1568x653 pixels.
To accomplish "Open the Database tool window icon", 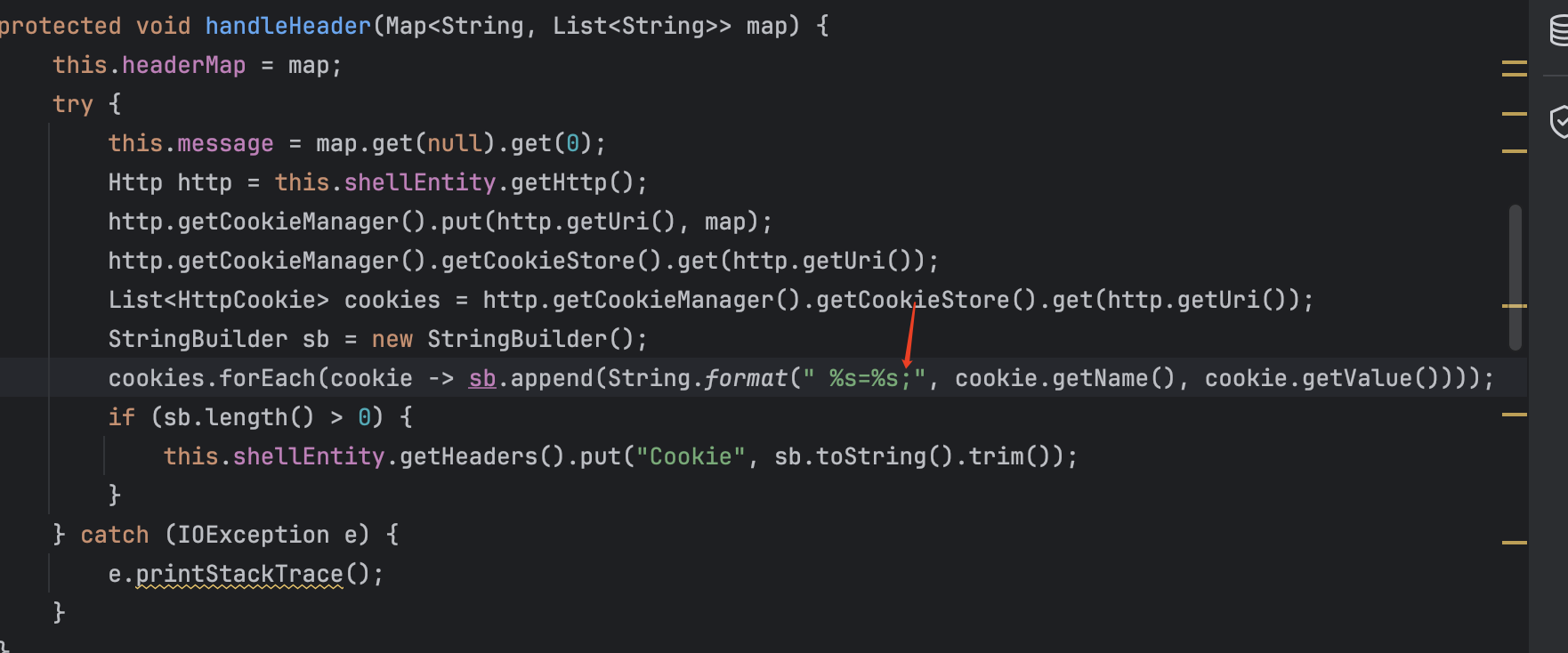I will point(1558,29).
